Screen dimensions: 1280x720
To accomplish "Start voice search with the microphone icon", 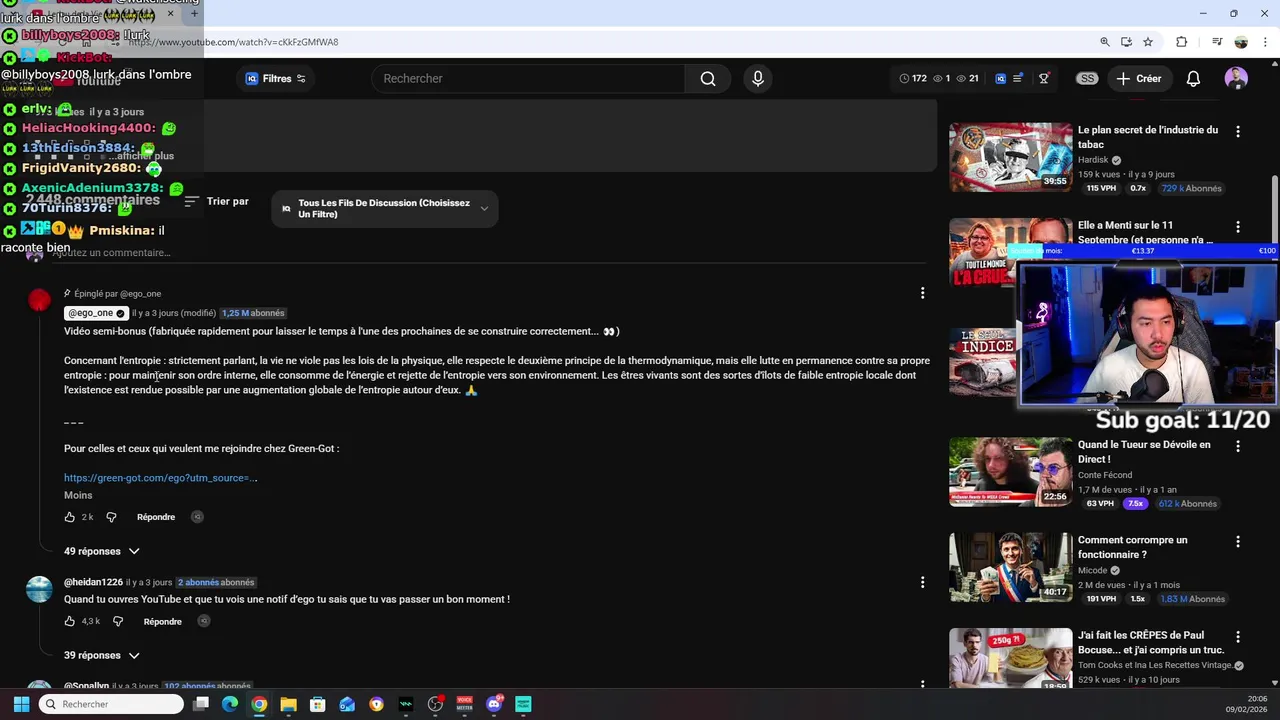I will [758, 79].
